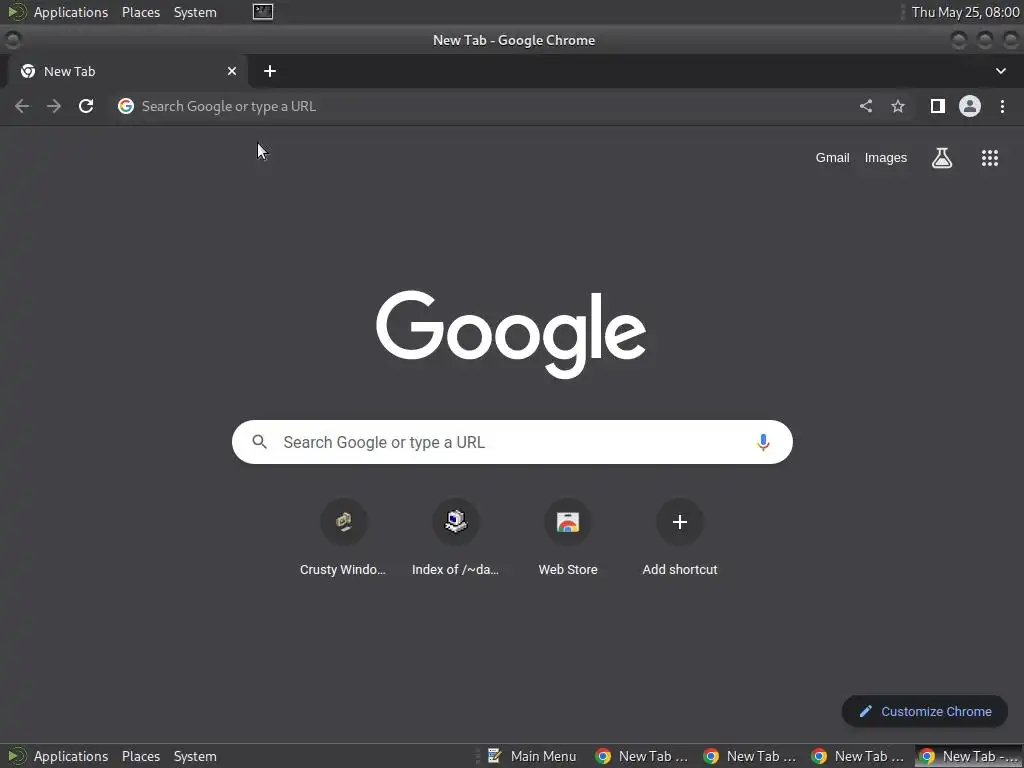1024x768 pixels.
Task: Expand the tab search dropdown arrow
Action: click(x=1000, y=71)
